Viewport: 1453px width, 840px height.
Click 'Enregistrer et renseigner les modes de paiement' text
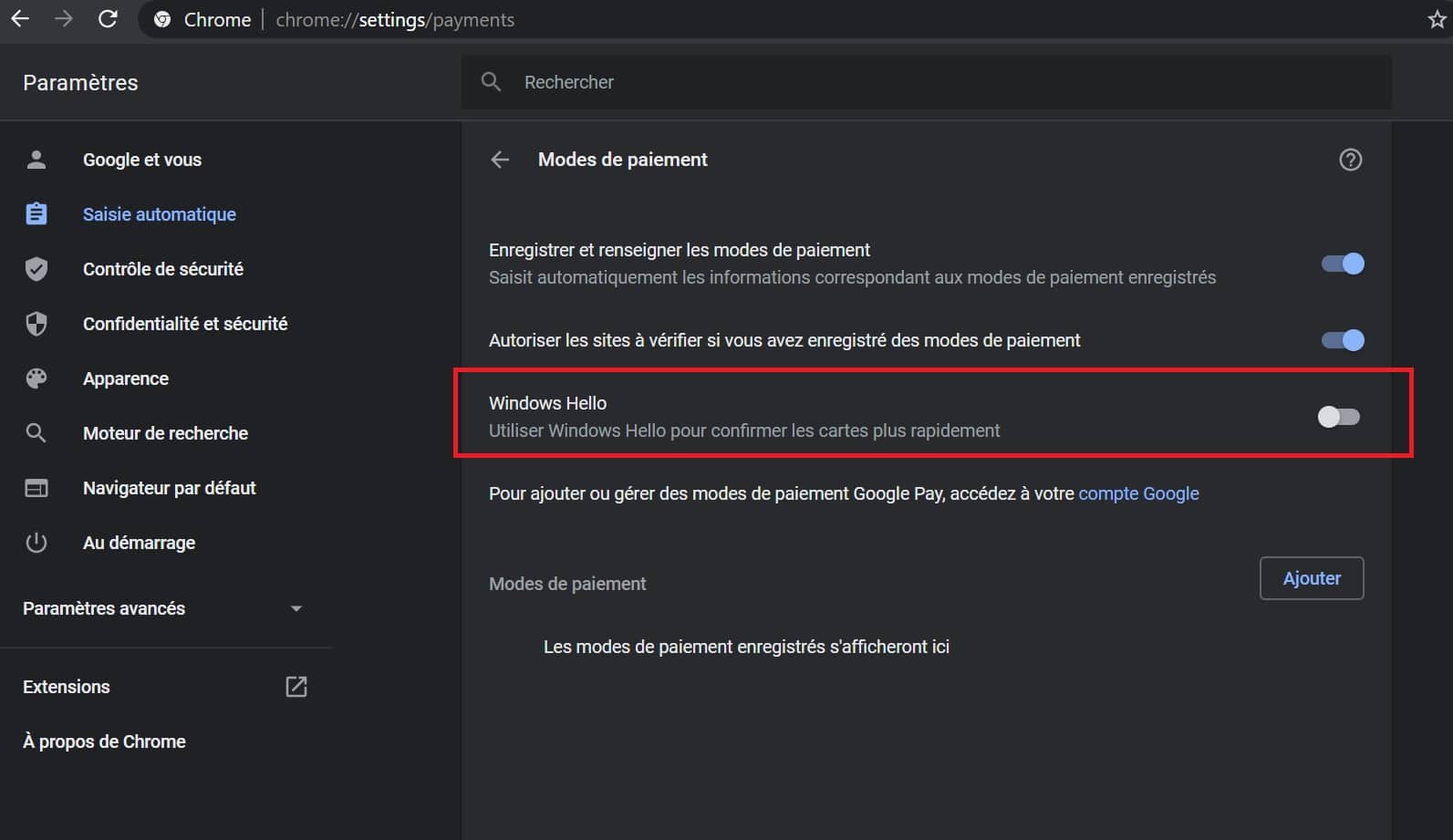click(x=680, y=250)
